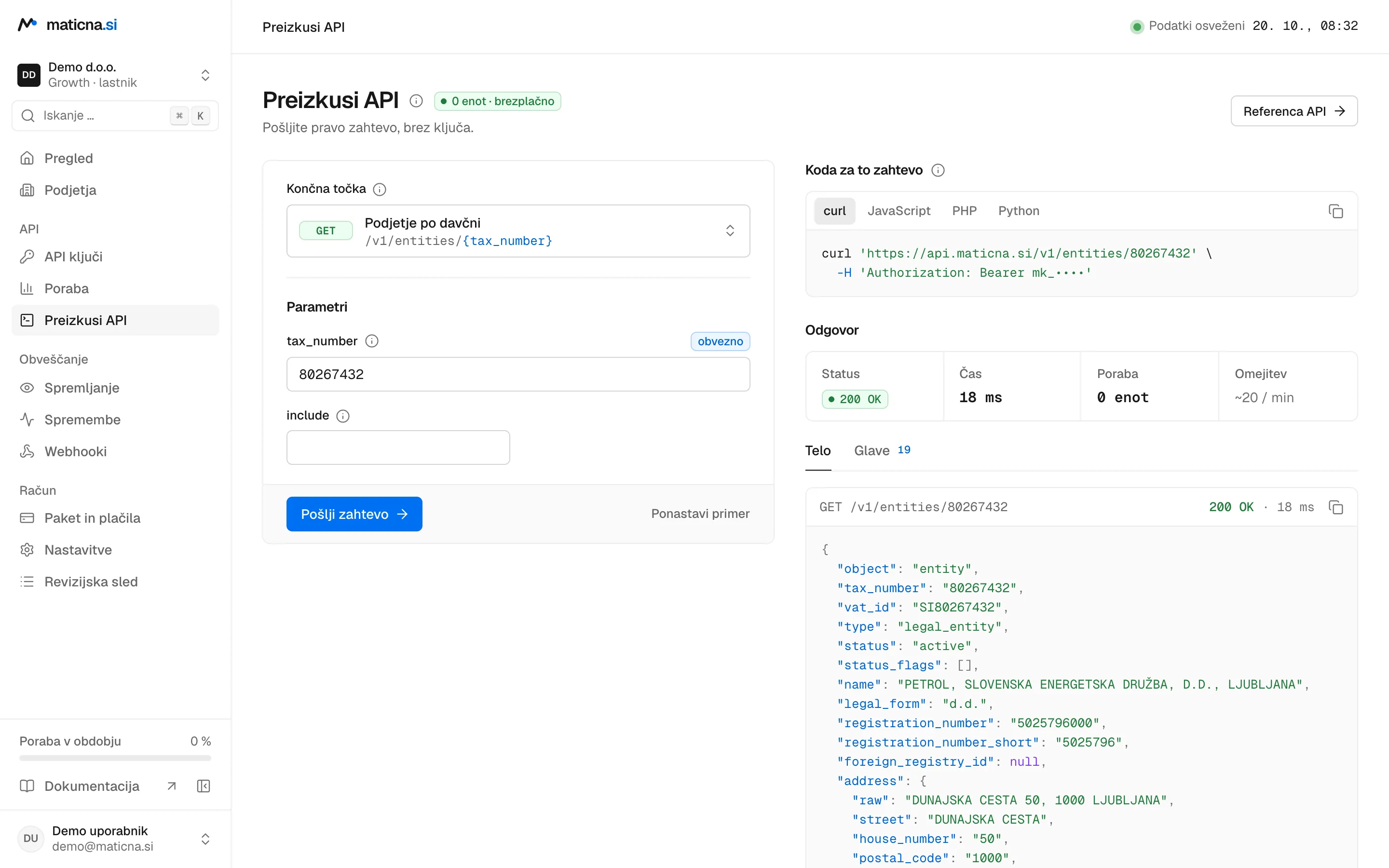
Task: Click the 0 enot · brezplačno badge
Action: pyautogui.click(x=497, y=101)
